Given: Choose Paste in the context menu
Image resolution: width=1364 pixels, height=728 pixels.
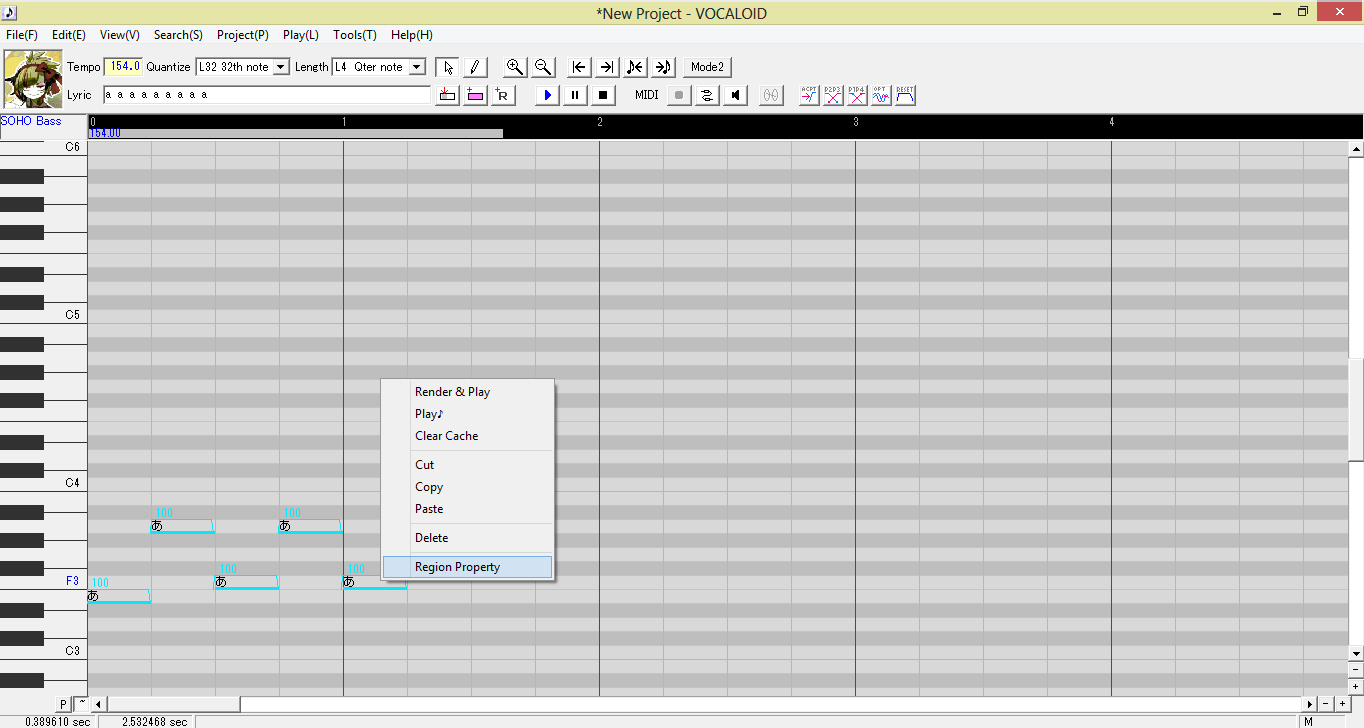Looking at the screenshot, I should coord(467,509).
